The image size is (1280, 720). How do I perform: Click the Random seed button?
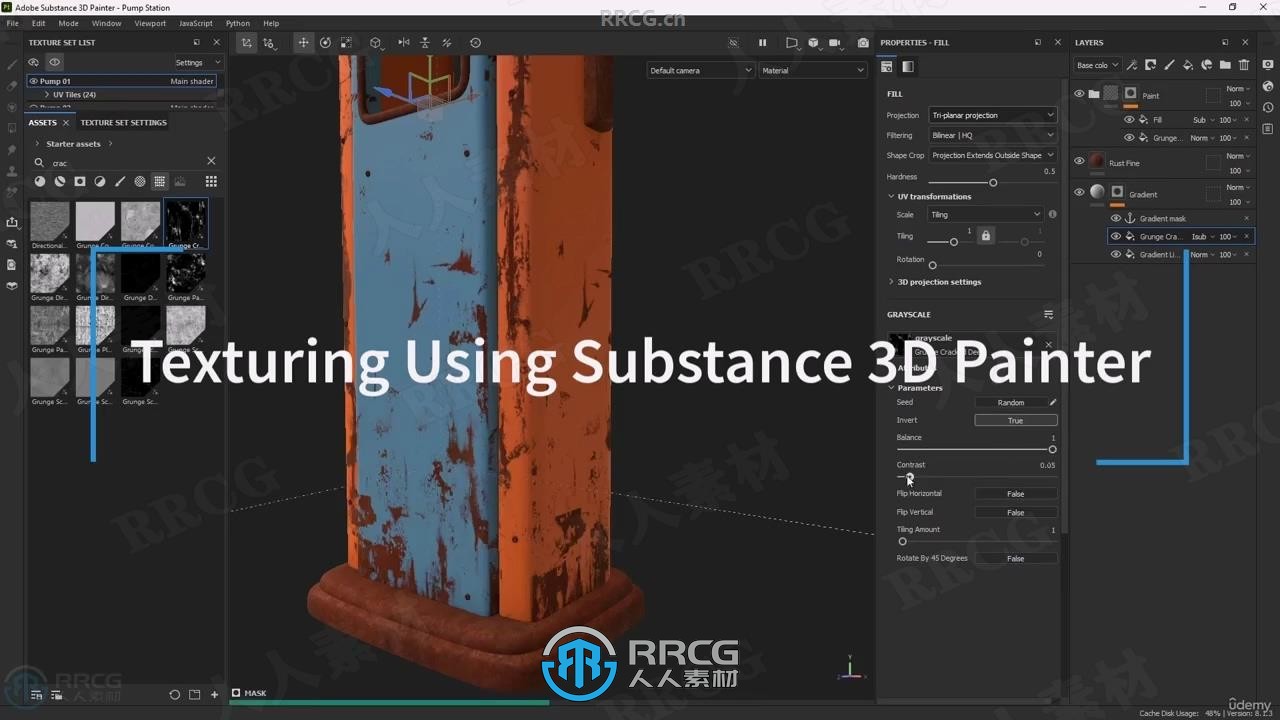1011,402
